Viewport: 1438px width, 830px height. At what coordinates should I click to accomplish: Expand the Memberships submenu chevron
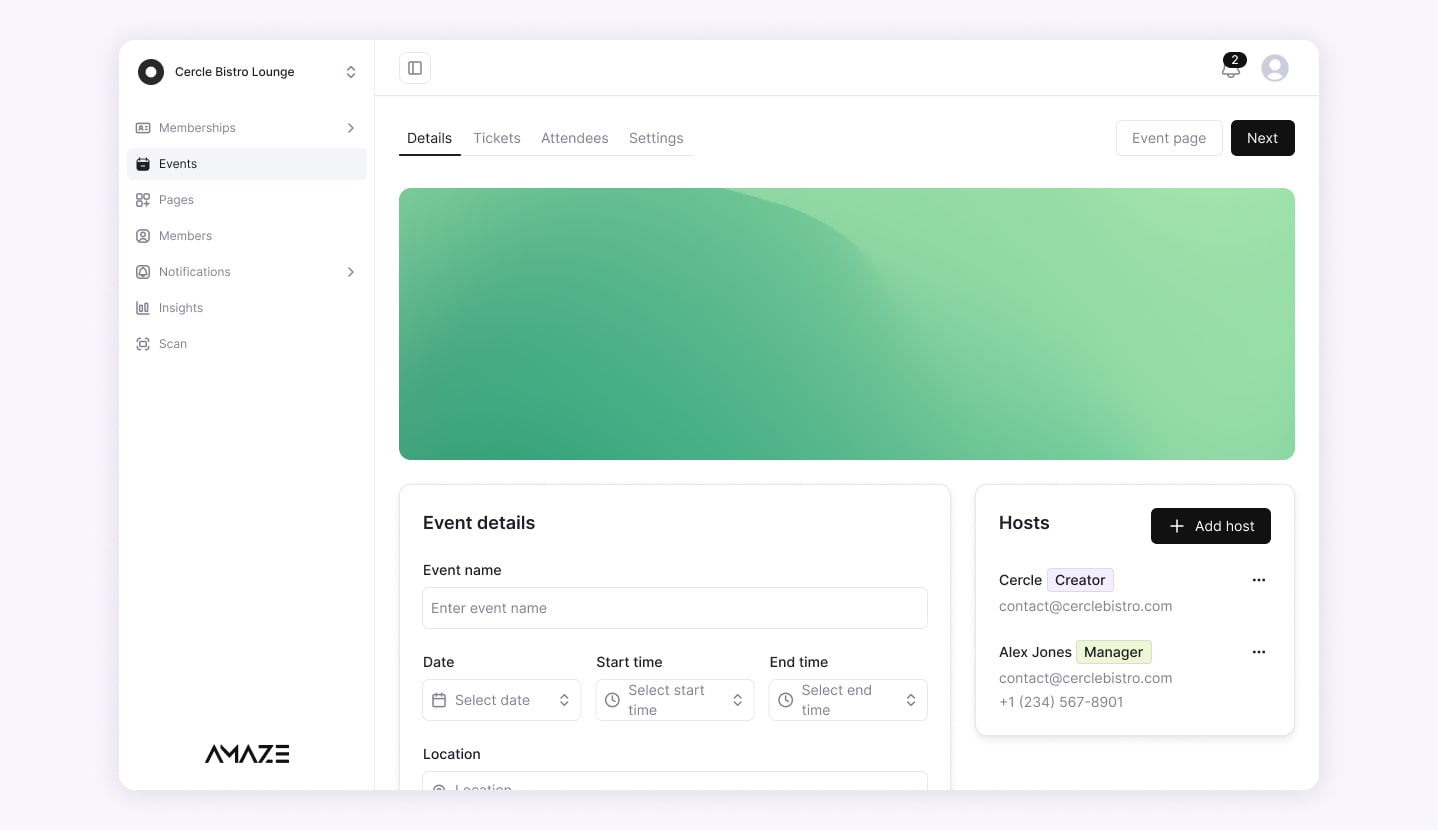pyautogui.click(x=351, y=128)
